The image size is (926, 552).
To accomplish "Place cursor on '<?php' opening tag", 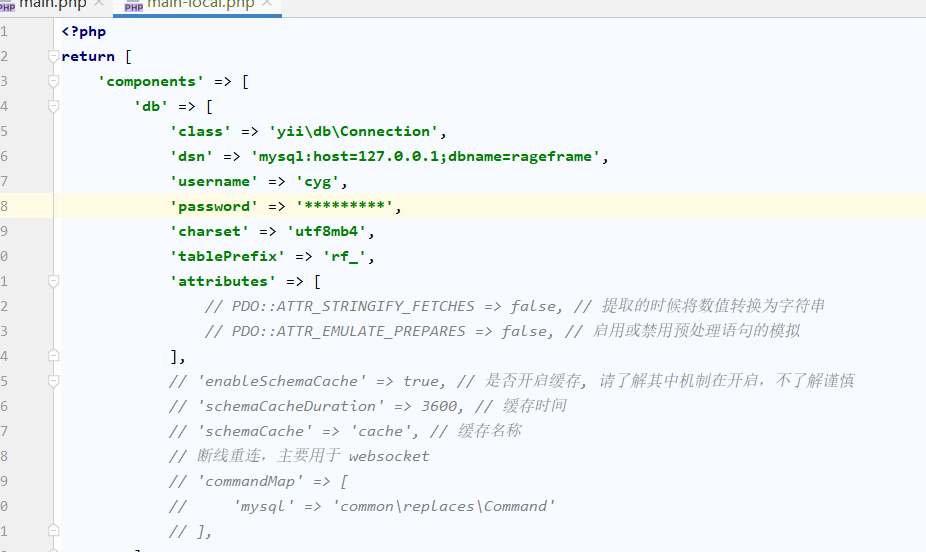I will (x=84, y=32).
